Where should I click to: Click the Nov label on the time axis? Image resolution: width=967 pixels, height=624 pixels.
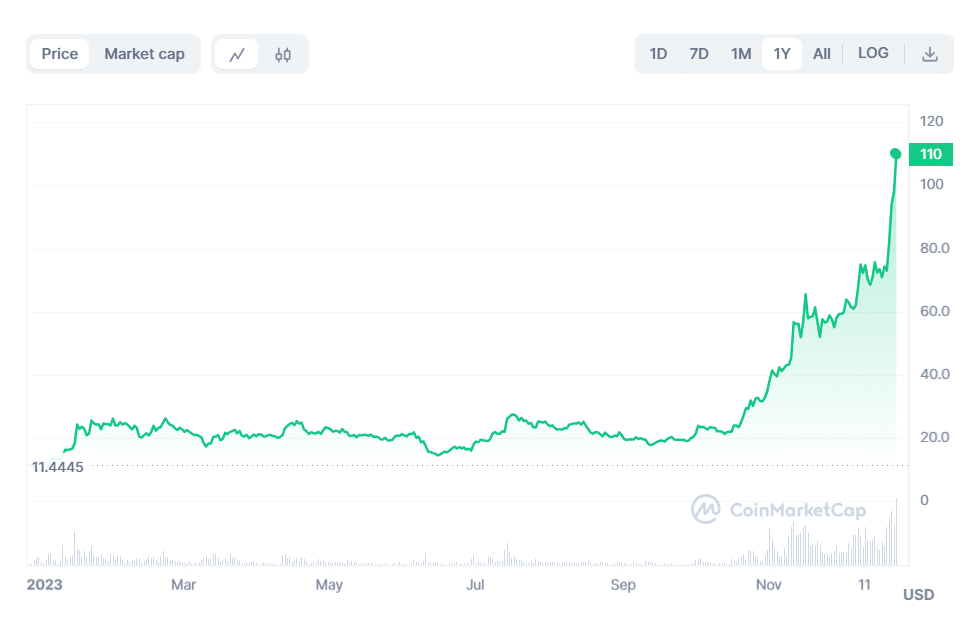click(769, 584)
